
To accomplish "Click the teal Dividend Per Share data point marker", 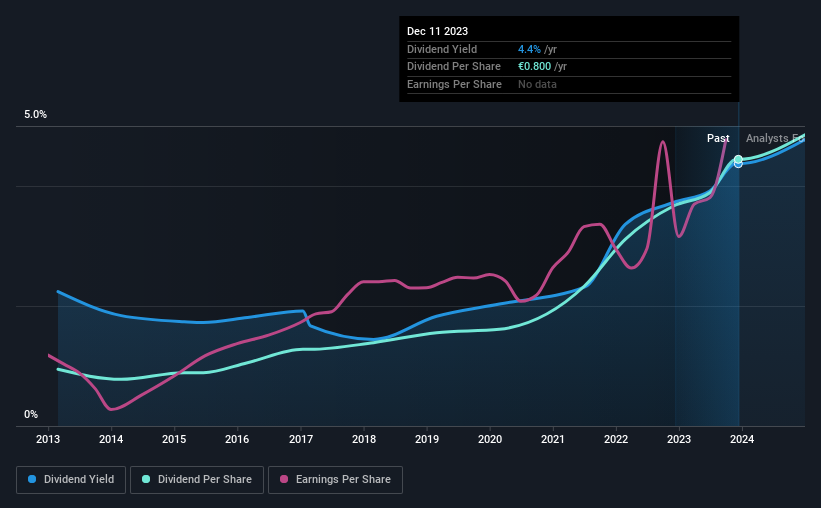I will [x=738, y=159].
